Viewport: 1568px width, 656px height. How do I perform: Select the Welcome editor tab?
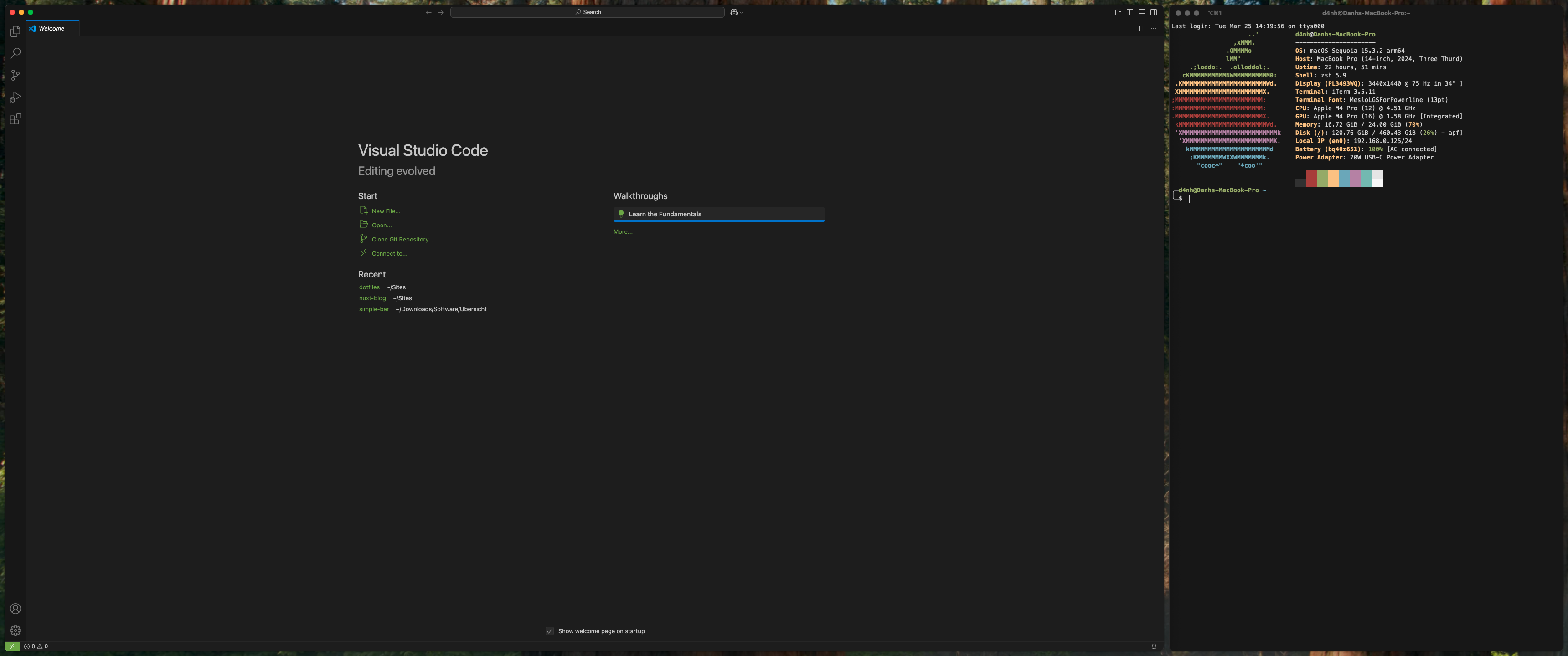click(x=52, y=29)
